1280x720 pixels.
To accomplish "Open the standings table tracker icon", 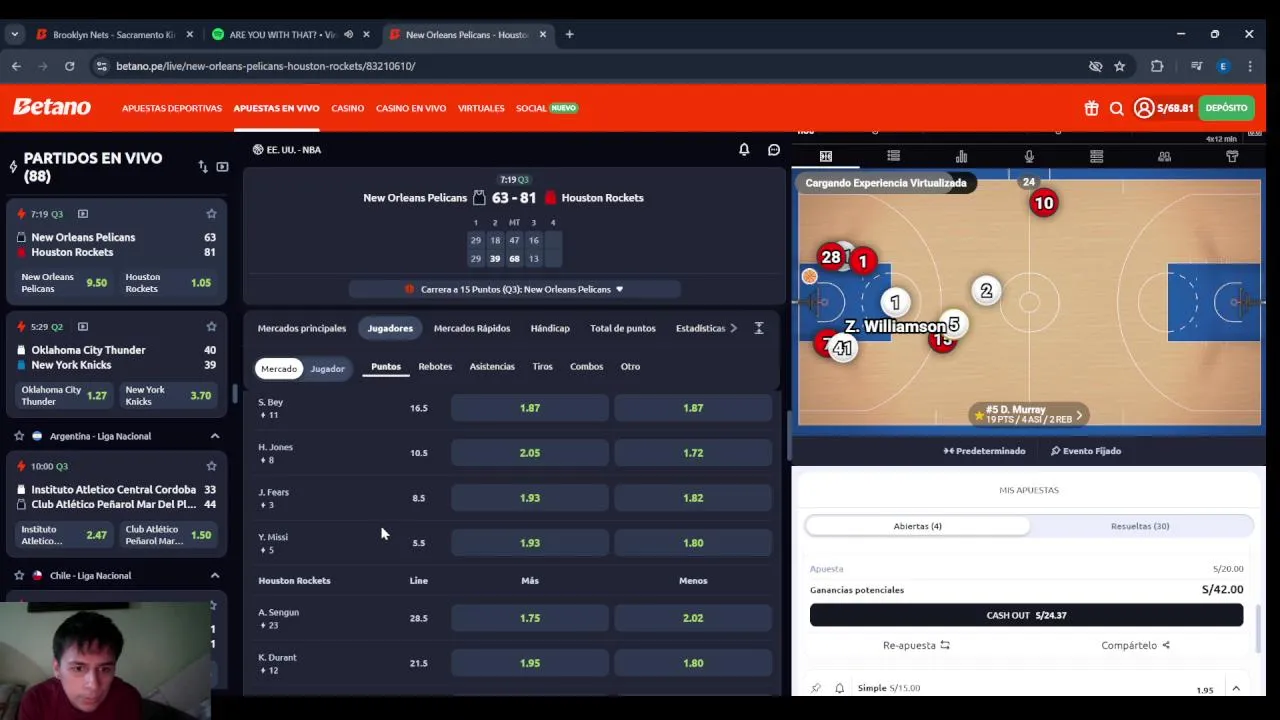I will coord(1097,156).
